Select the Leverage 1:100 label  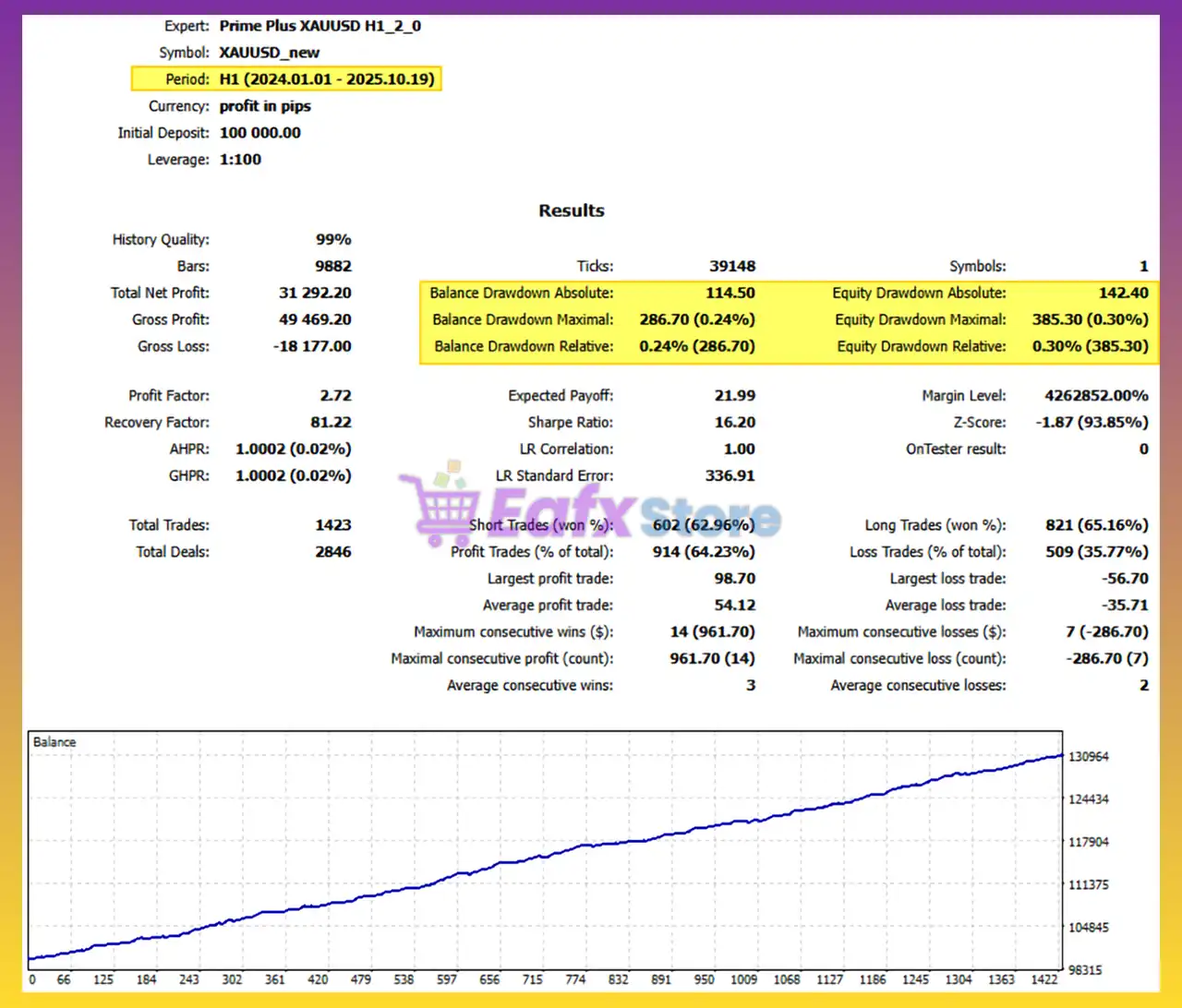pyautogui.click(x=240, y=160)
